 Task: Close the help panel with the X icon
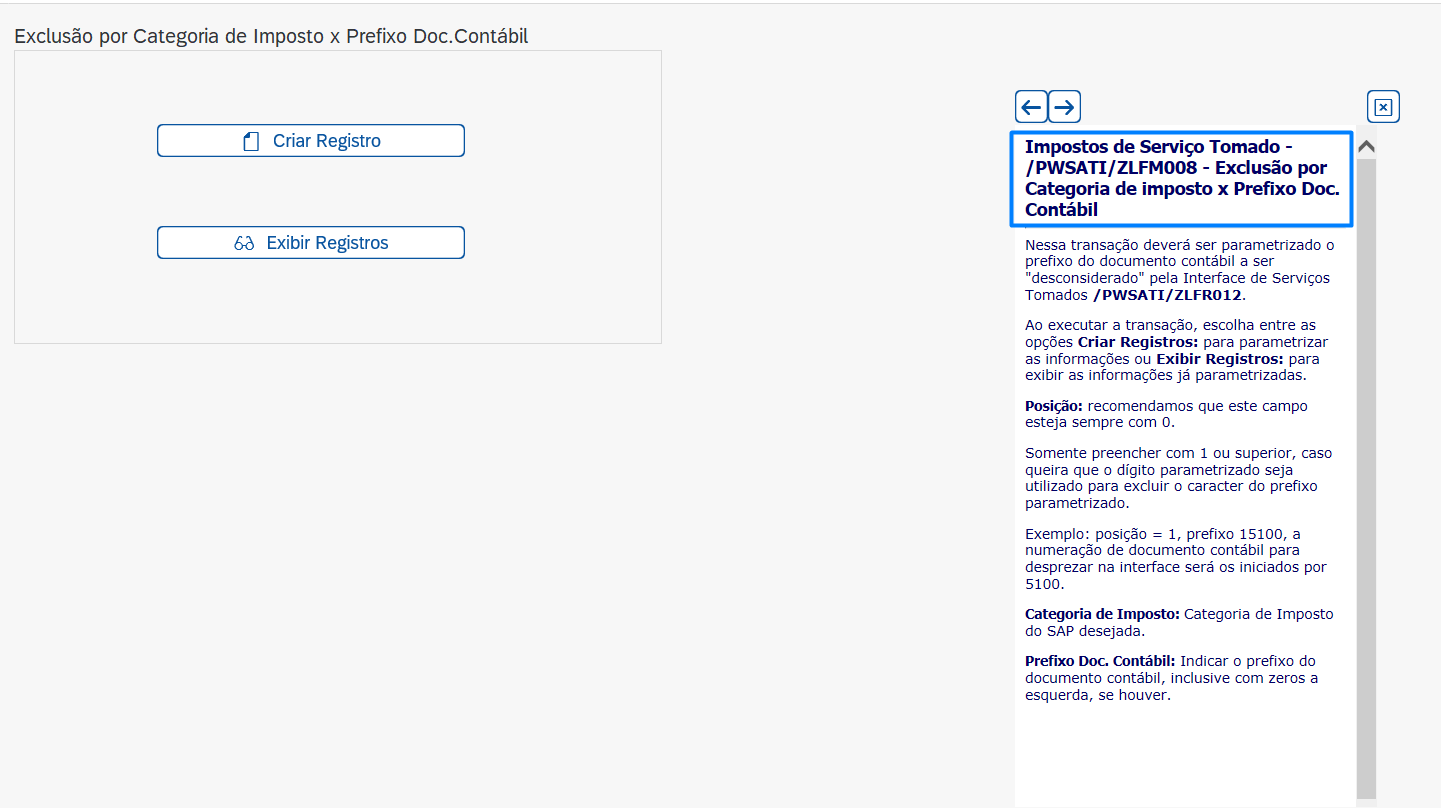point(1383,107)
